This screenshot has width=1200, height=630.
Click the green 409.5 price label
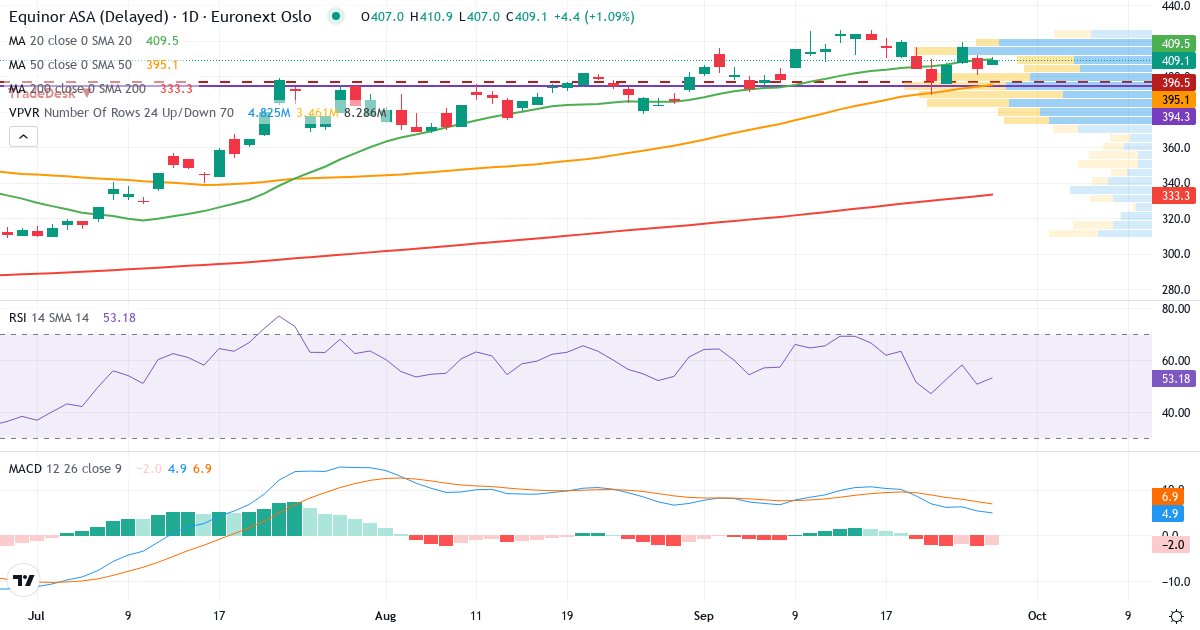coord(1176,43)
